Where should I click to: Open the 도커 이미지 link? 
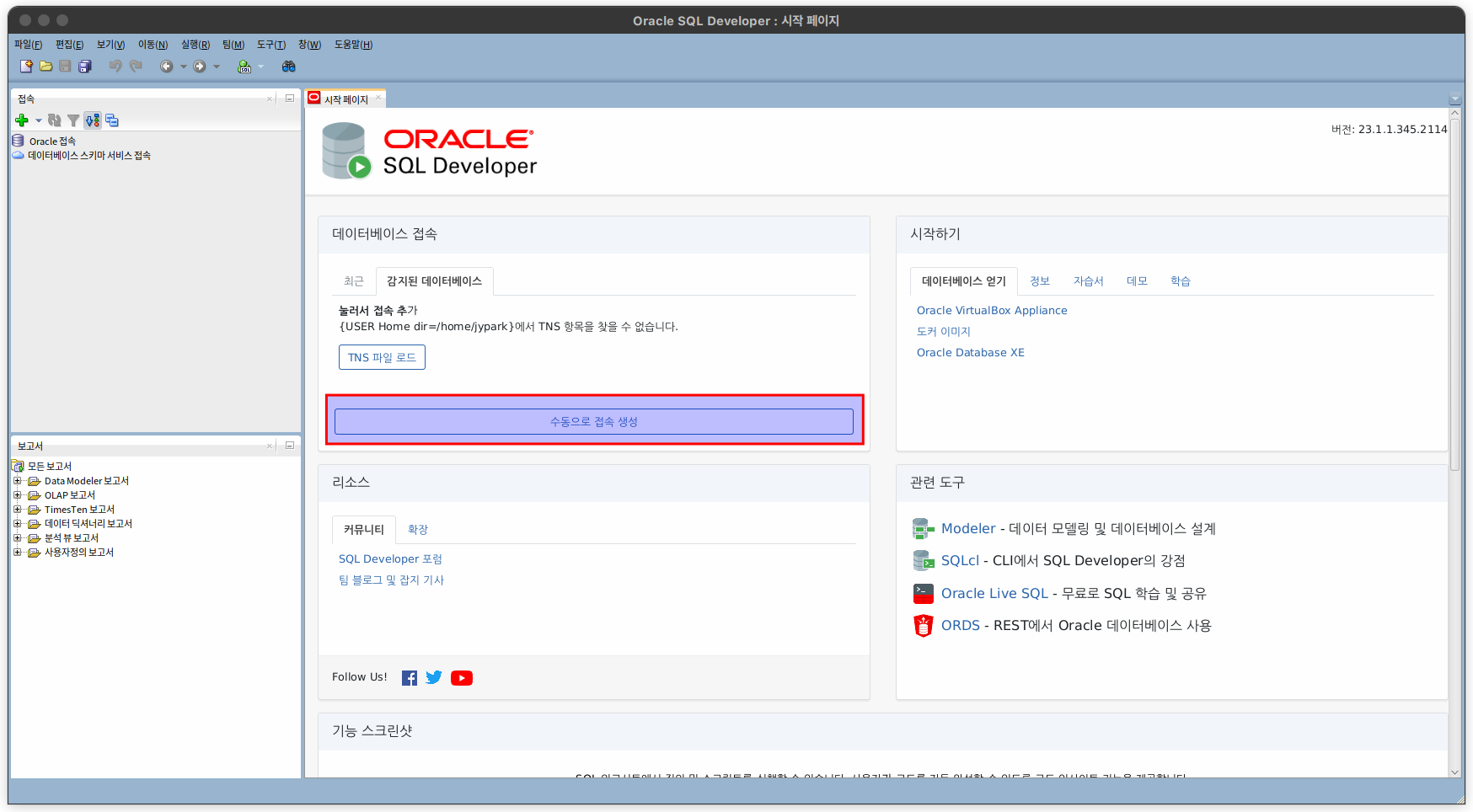944,332
